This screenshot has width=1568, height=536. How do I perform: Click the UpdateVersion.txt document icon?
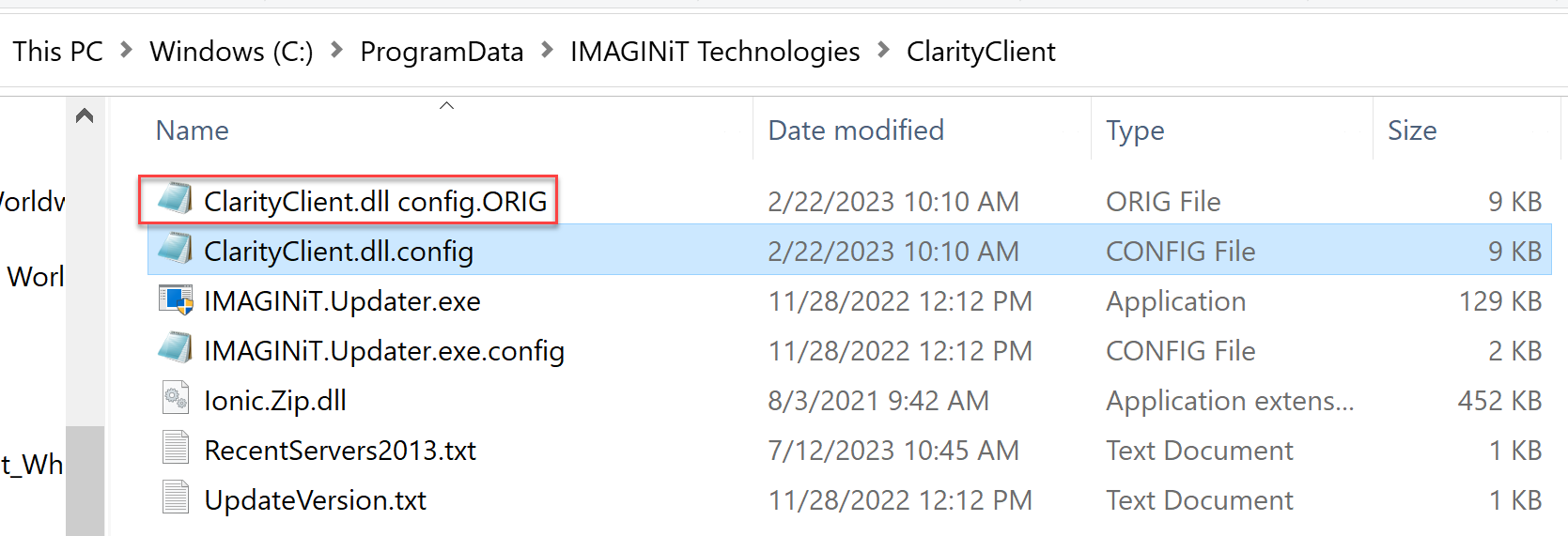pos(176,498)
